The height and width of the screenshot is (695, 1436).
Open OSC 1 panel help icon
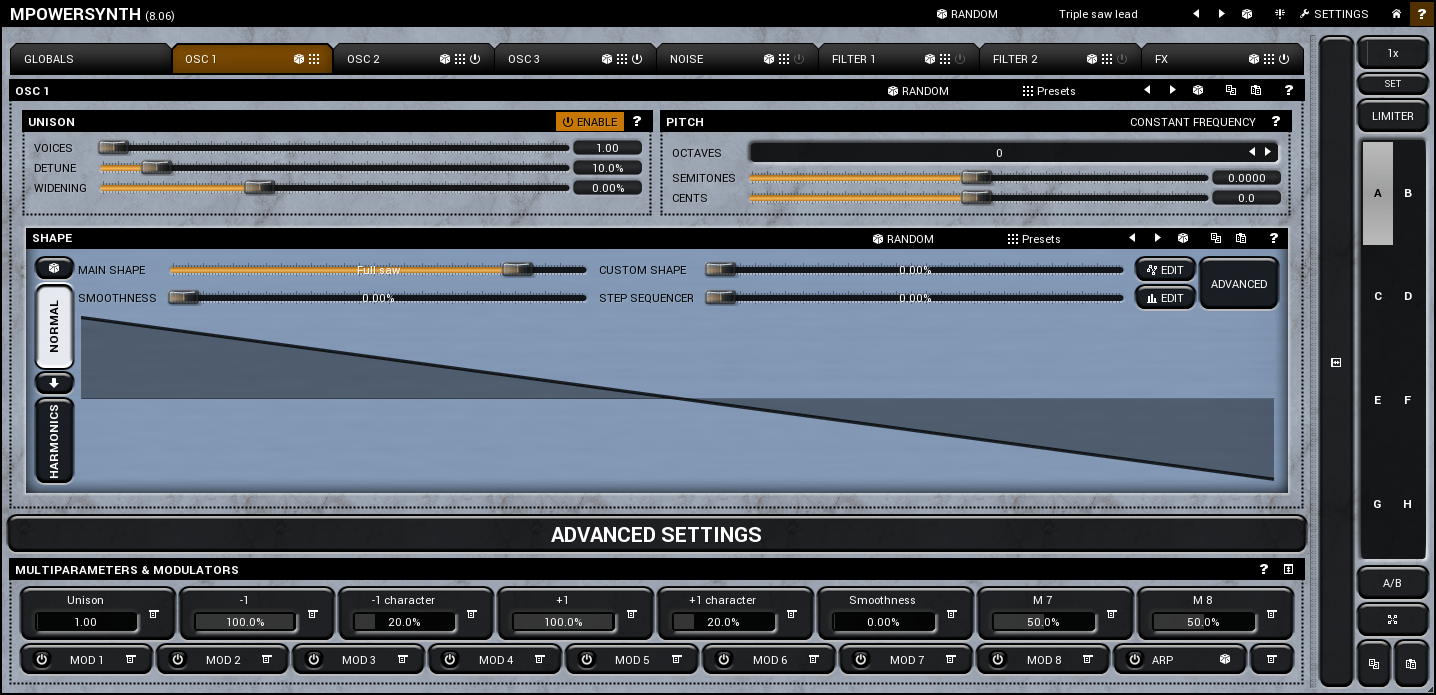[x=1288, y=90]
